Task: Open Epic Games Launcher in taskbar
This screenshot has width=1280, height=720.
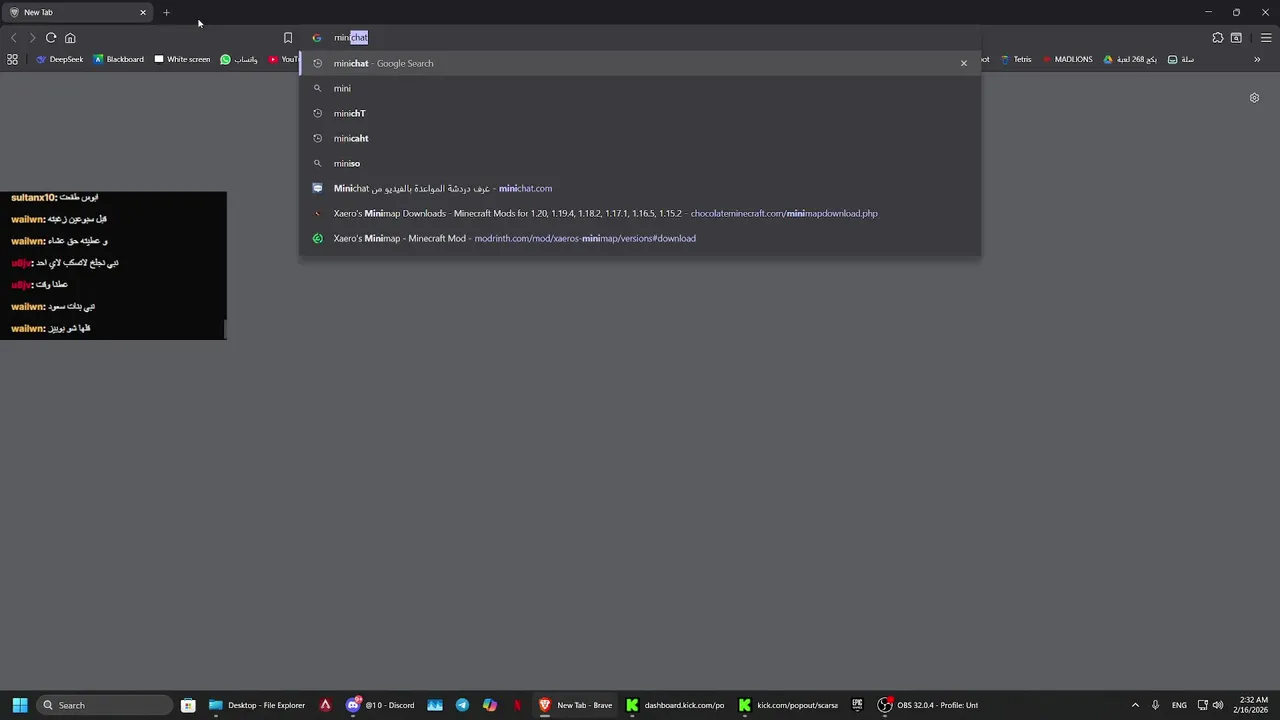Action: coord(857,705)
